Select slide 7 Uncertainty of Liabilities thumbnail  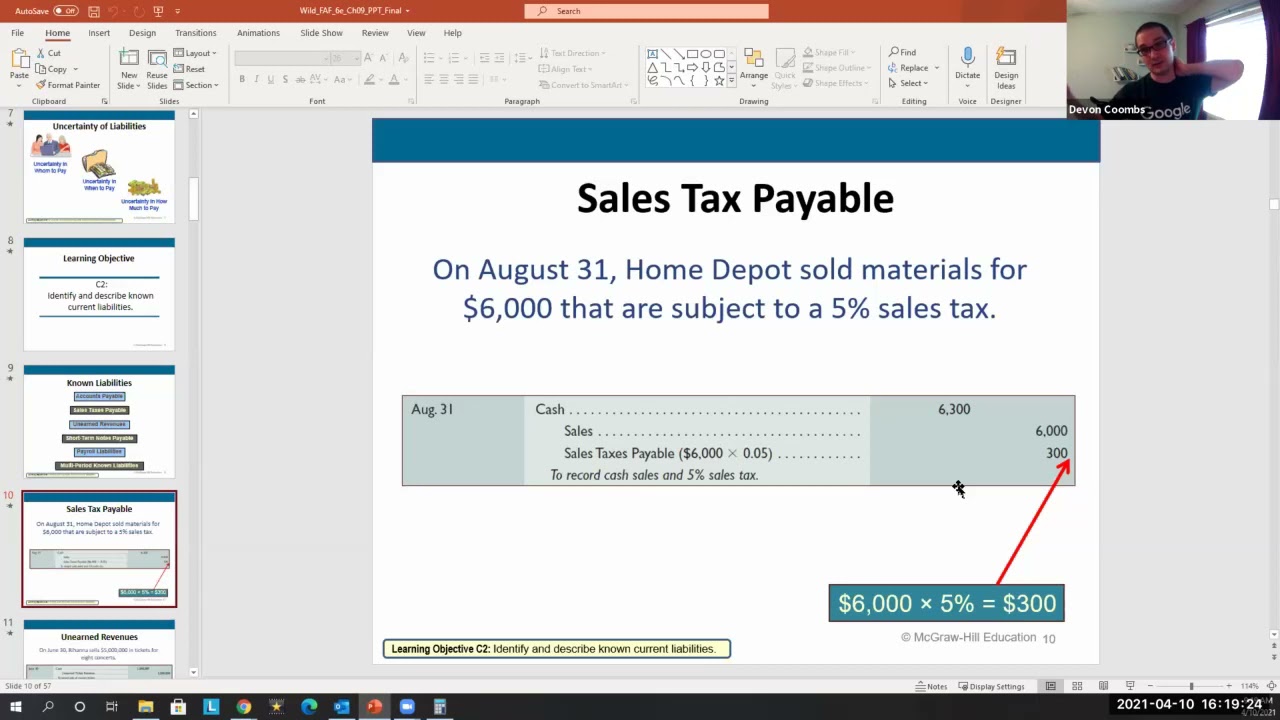pyautogui.click(x=99, y=167)
